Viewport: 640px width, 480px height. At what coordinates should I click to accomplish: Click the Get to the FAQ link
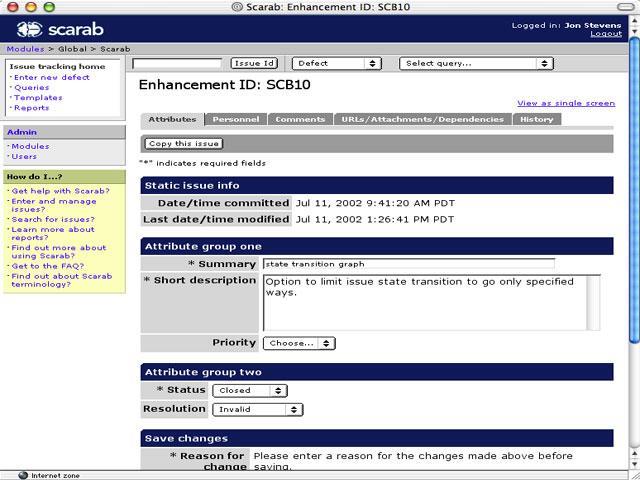(46, 266)
